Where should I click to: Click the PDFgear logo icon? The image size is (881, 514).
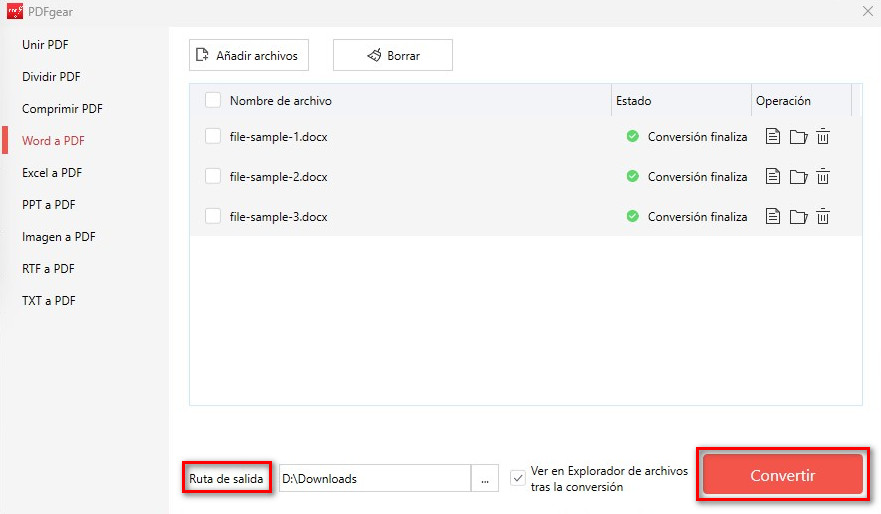(x=15, y=11)
